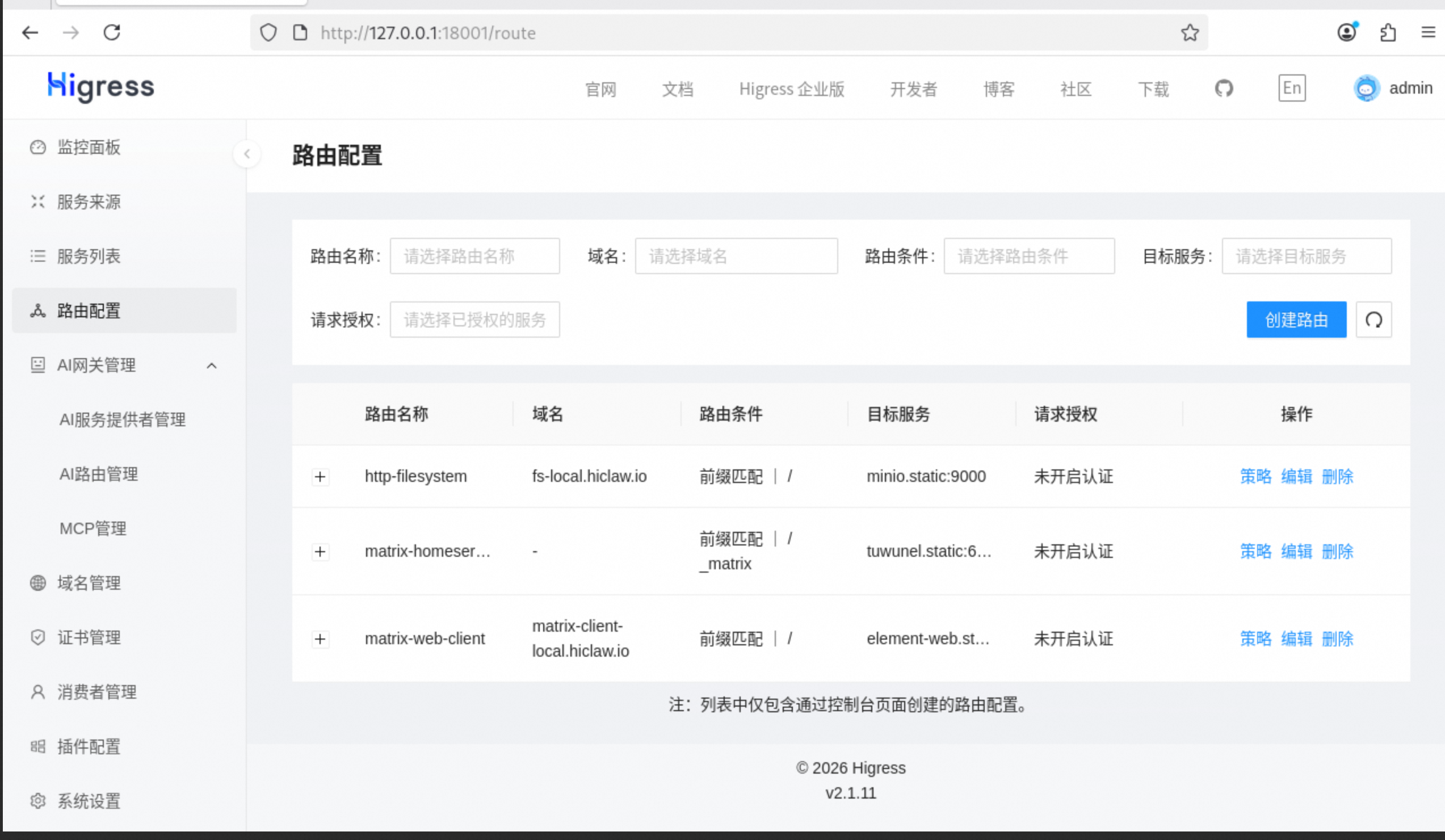The height and width of the screenshot is (840, 1445).
Task: Click the refresh icon beside 创建路由
Action: click(x=1373, y=320)
